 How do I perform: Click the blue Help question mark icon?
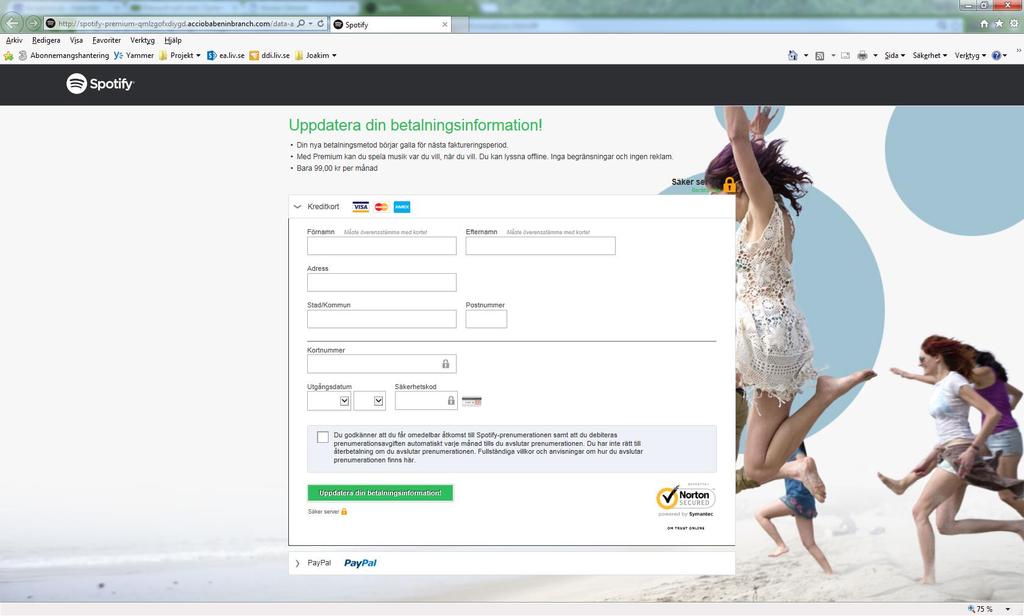(997, 56)
